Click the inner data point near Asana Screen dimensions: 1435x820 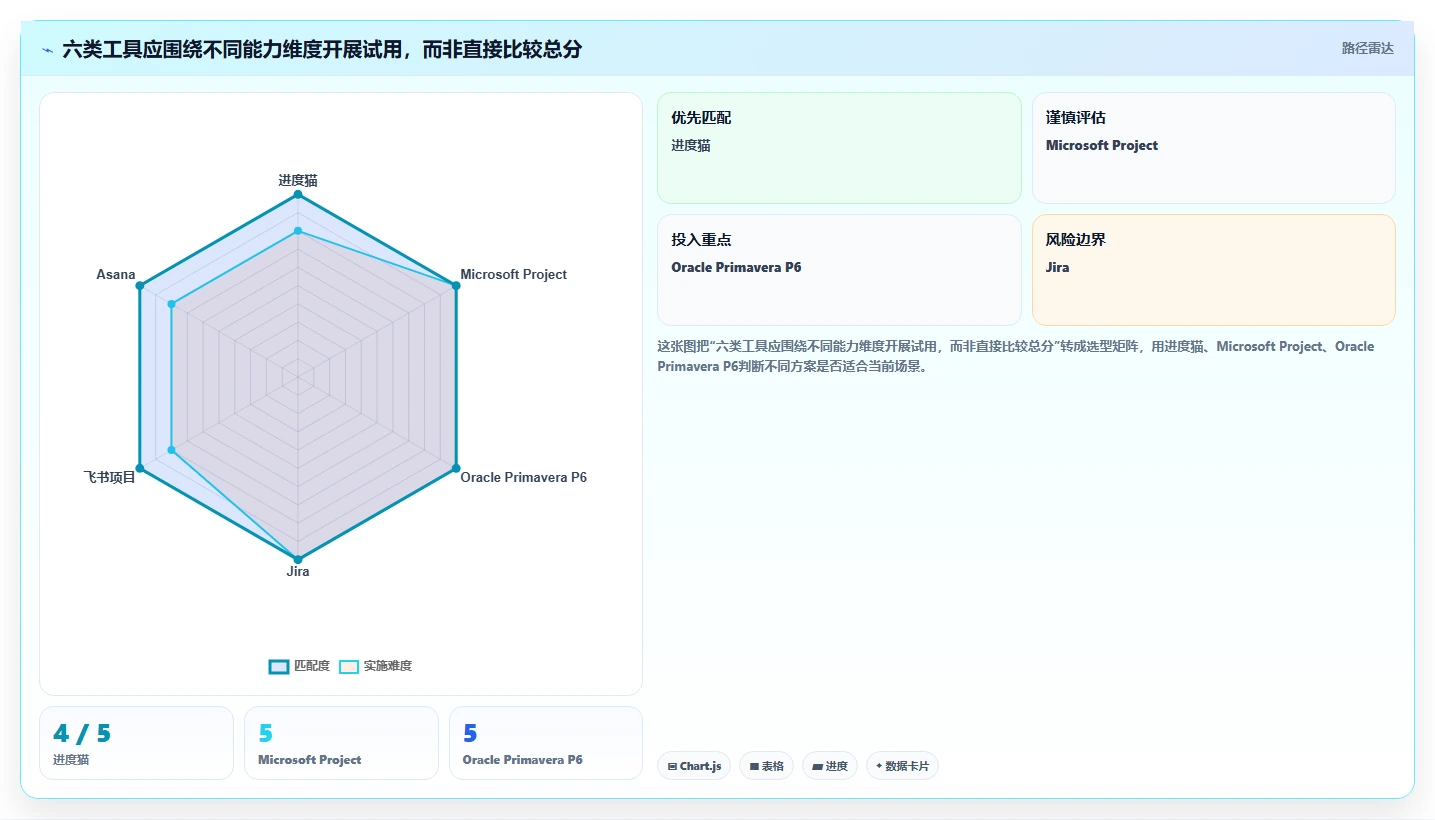(172, 304)
